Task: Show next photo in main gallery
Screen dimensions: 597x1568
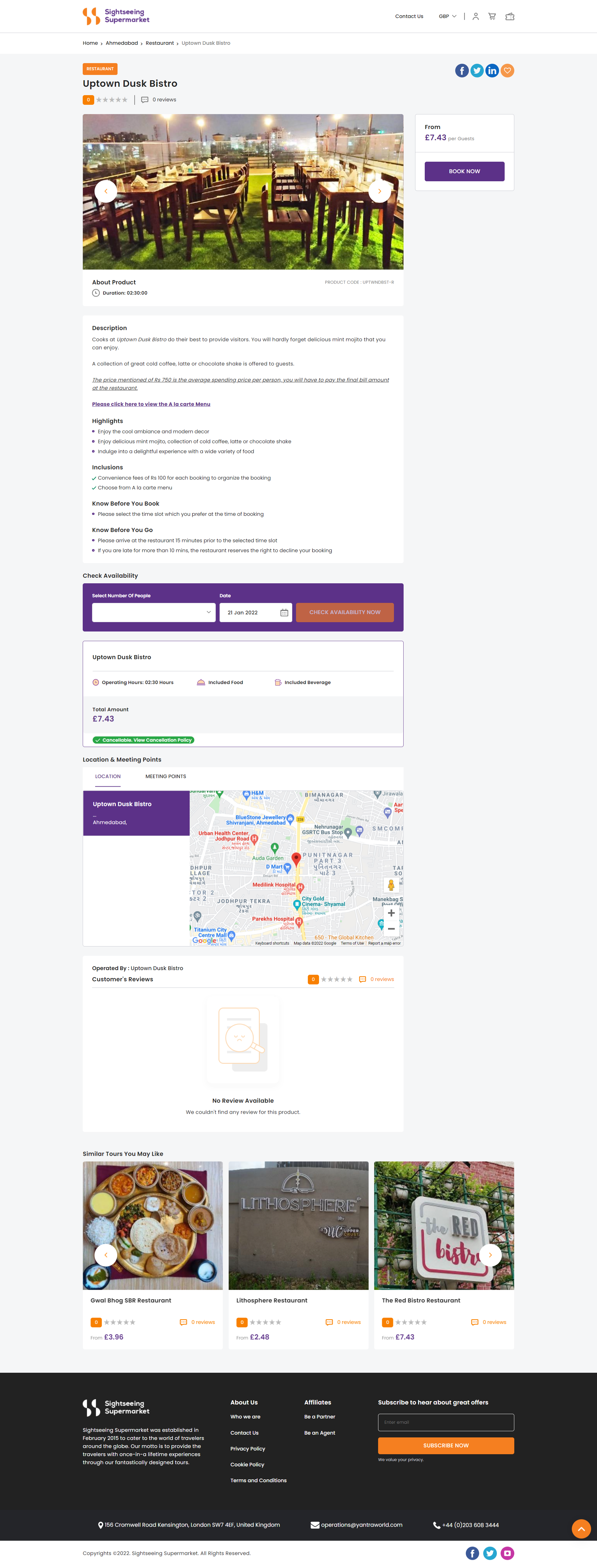Action: tap(380, 191)
